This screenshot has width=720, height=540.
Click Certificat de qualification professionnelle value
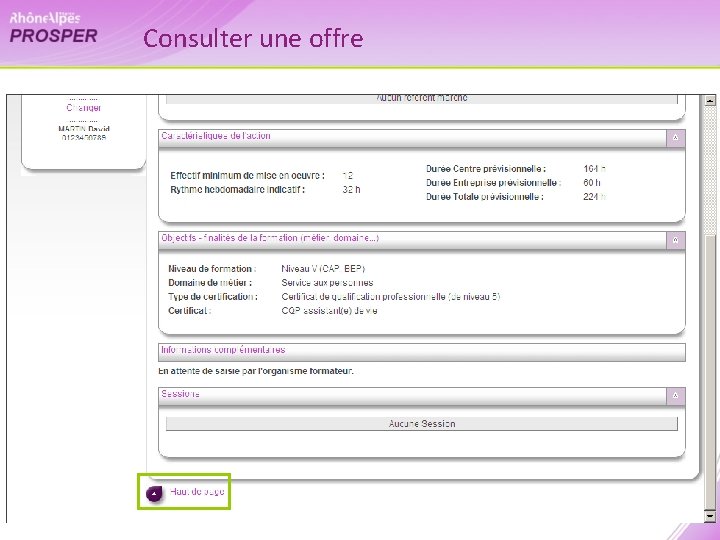click(x=391, y=297)
